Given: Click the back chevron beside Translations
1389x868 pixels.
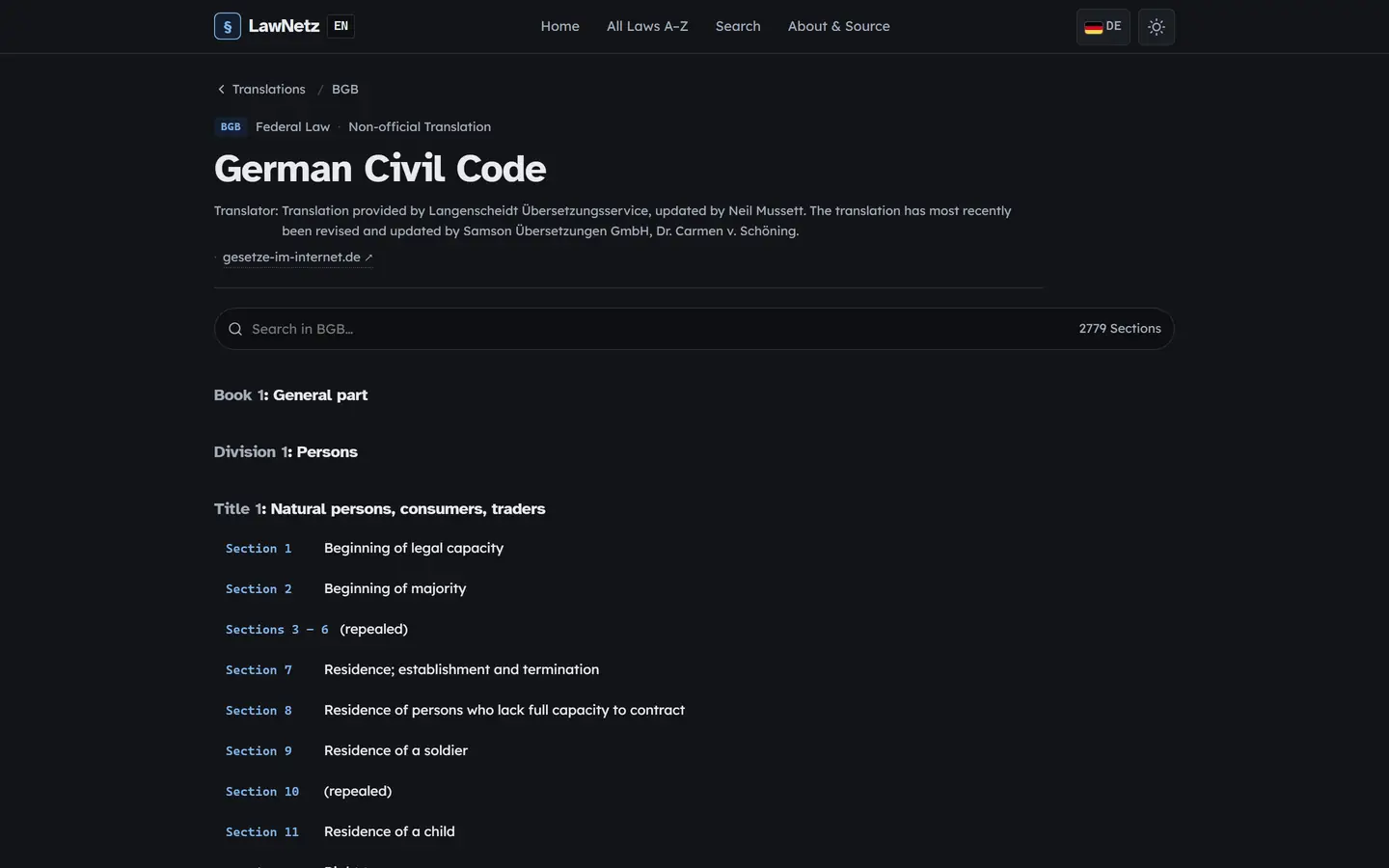Looking at the screenshot, I should point(221,90).
